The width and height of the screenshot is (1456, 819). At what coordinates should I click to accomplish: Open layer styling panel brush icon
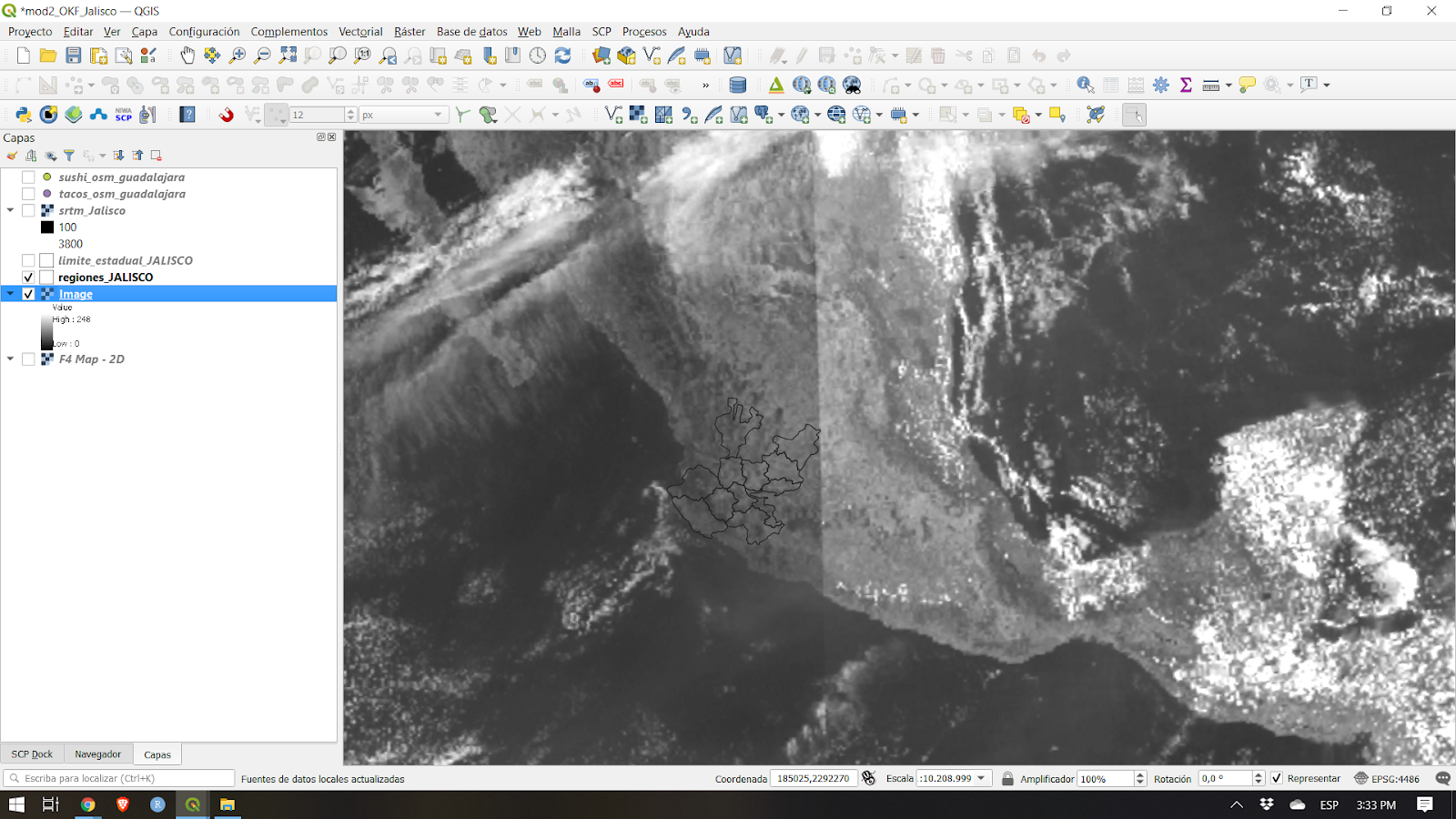tap(12, 156)
